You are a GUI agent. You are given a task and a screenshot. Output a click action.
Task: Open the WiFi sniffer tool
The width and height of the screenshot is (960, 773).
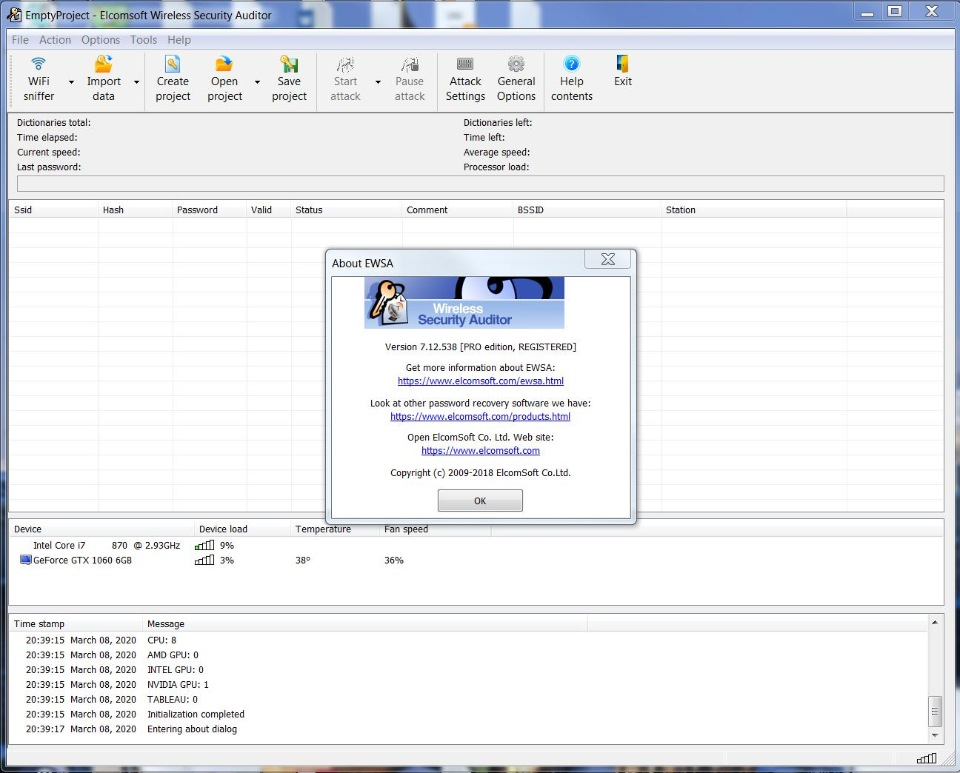tap(39, 80)
